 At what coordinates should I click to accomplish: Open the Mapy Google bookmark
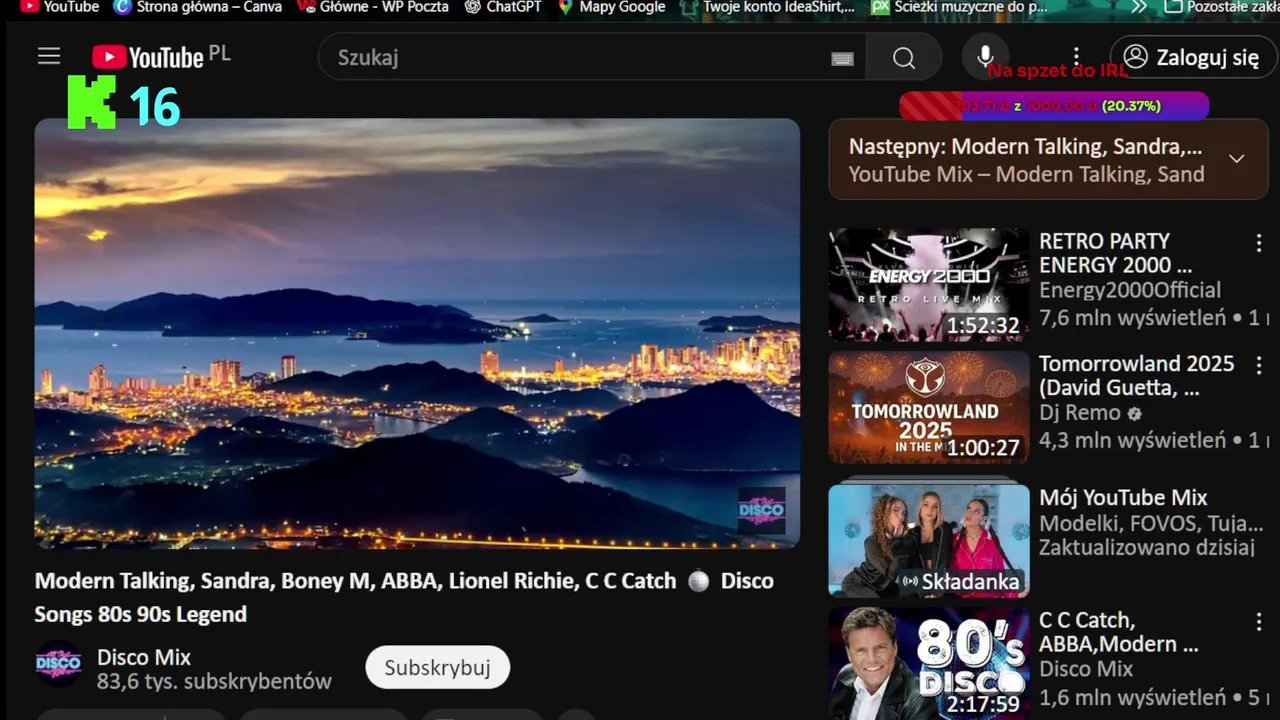pyautogui.click(x=612, y=7)
